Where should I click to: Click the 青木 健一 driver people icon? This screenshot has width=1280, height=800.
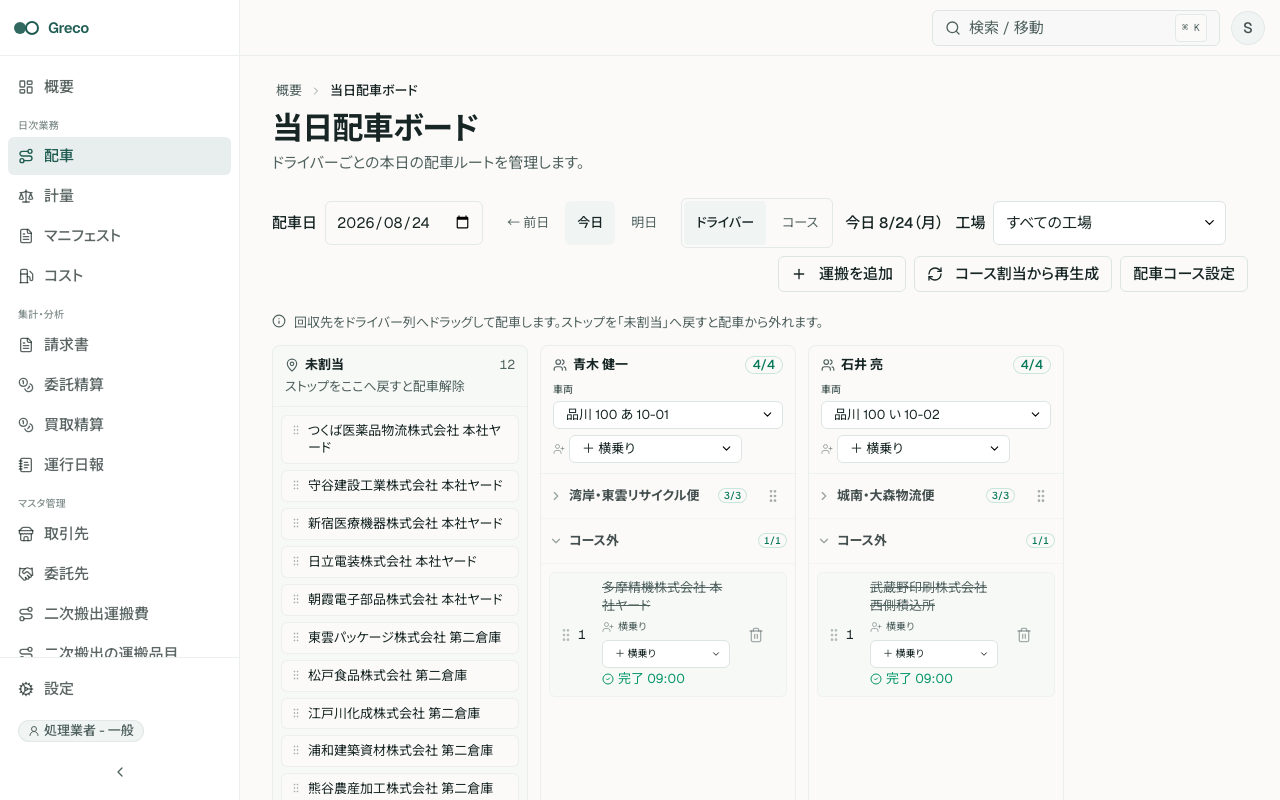560,365
